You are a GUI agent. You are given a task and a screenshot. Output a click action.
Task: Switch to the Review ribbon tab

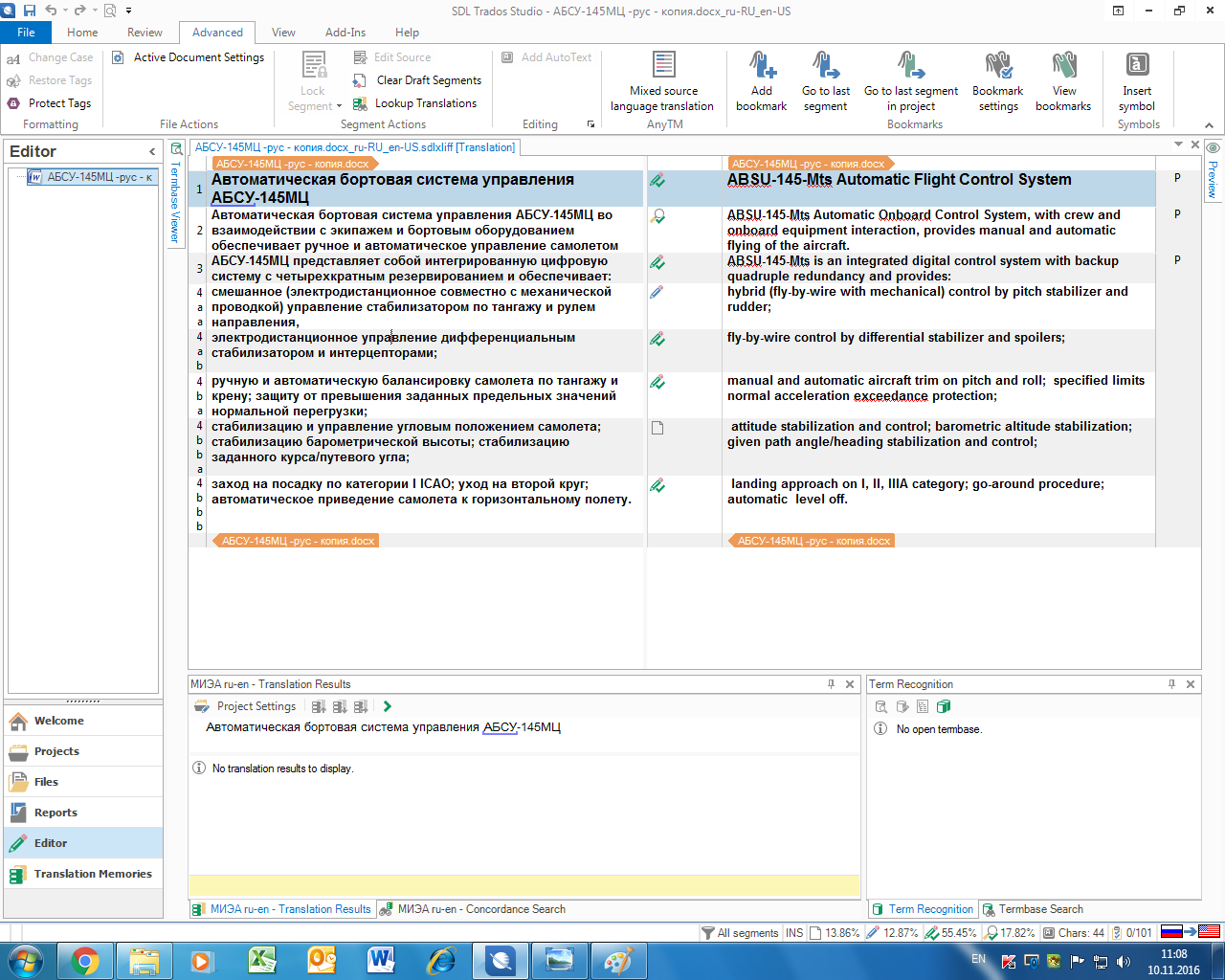pos(145,33)
